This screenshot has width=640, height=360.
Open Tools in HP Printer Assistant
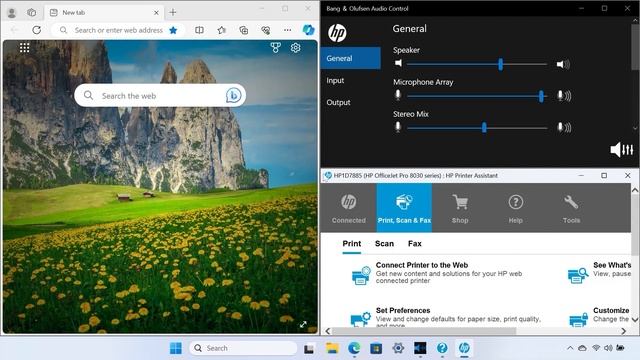571,208
